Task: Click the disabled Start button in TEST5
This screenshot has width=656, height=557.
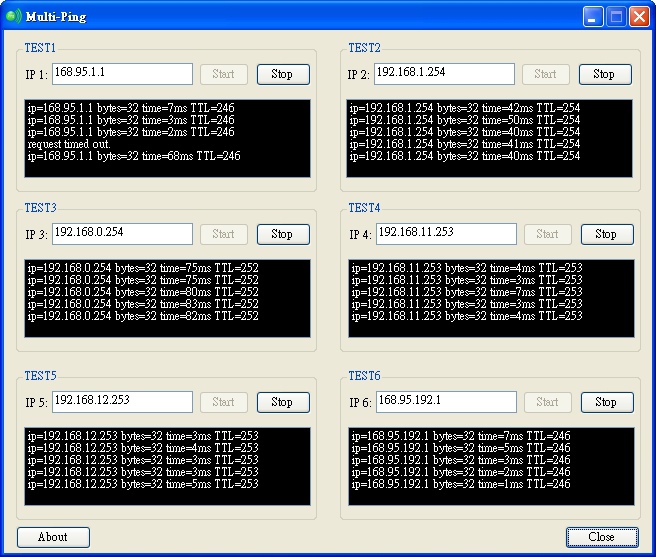Action: pyautogui.click(x=224, y=403)
